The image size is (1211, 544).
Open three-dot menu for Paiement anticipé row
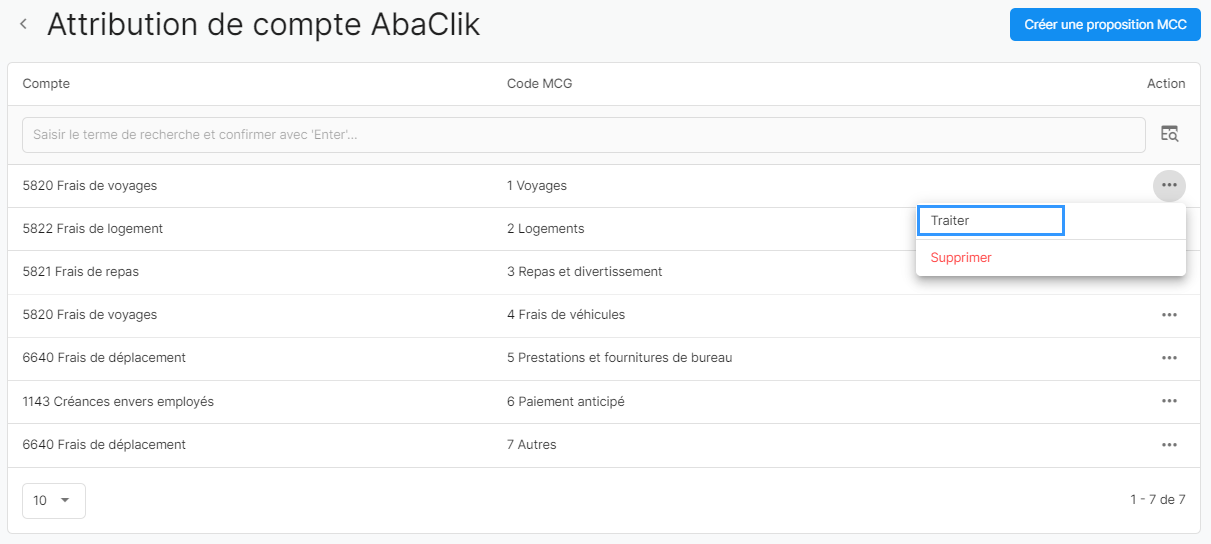tap(1169, 401)
